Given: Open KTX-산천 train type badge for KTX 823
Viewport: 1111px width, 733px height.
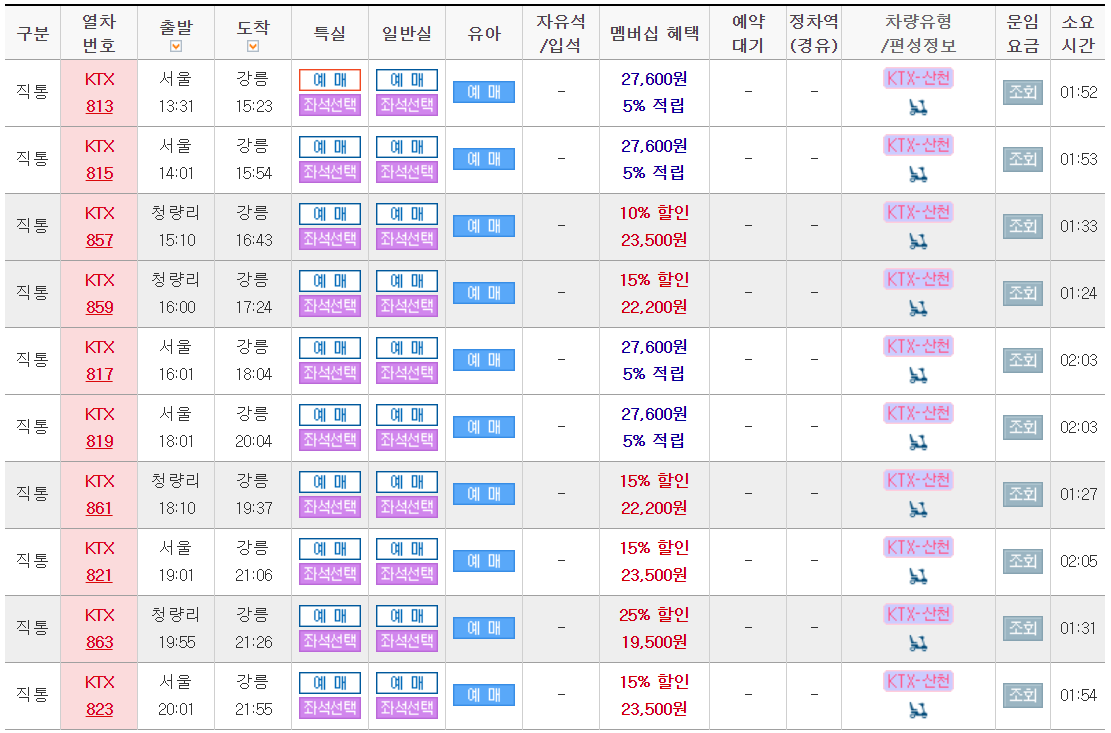Looking at the screenshot, I should click(918, 681).
